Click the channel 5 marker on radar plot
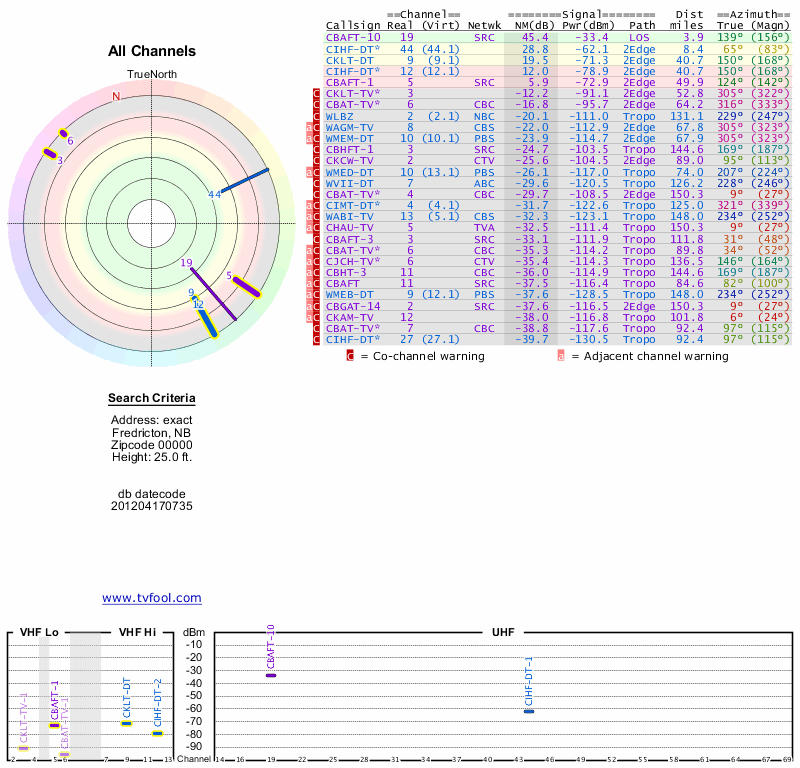The height and width of the screenshot is (768, 800). click(x=246, y=286)
